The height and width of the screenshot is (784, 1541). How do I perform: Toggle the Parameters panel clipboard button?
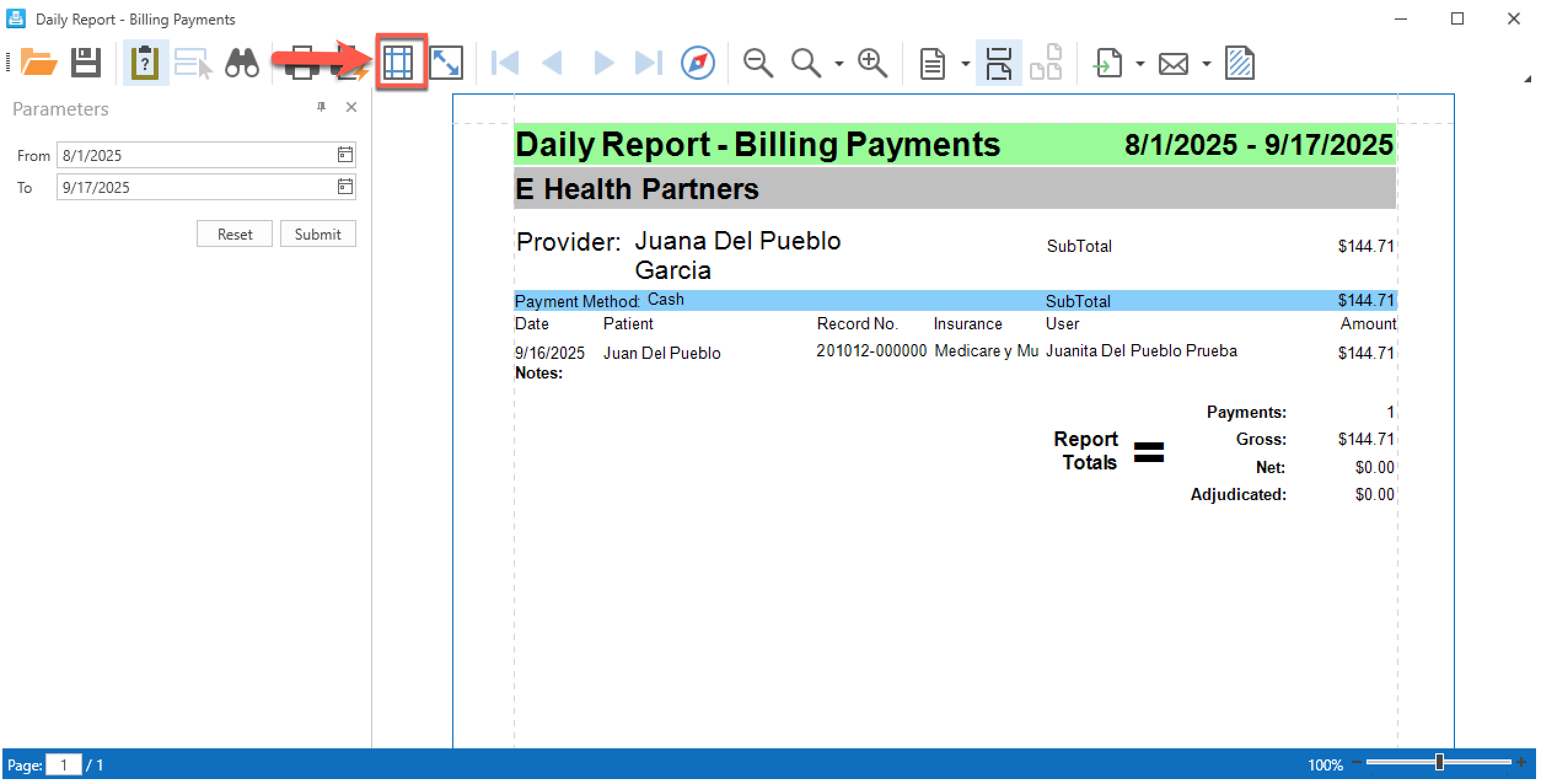click(145, 63)
